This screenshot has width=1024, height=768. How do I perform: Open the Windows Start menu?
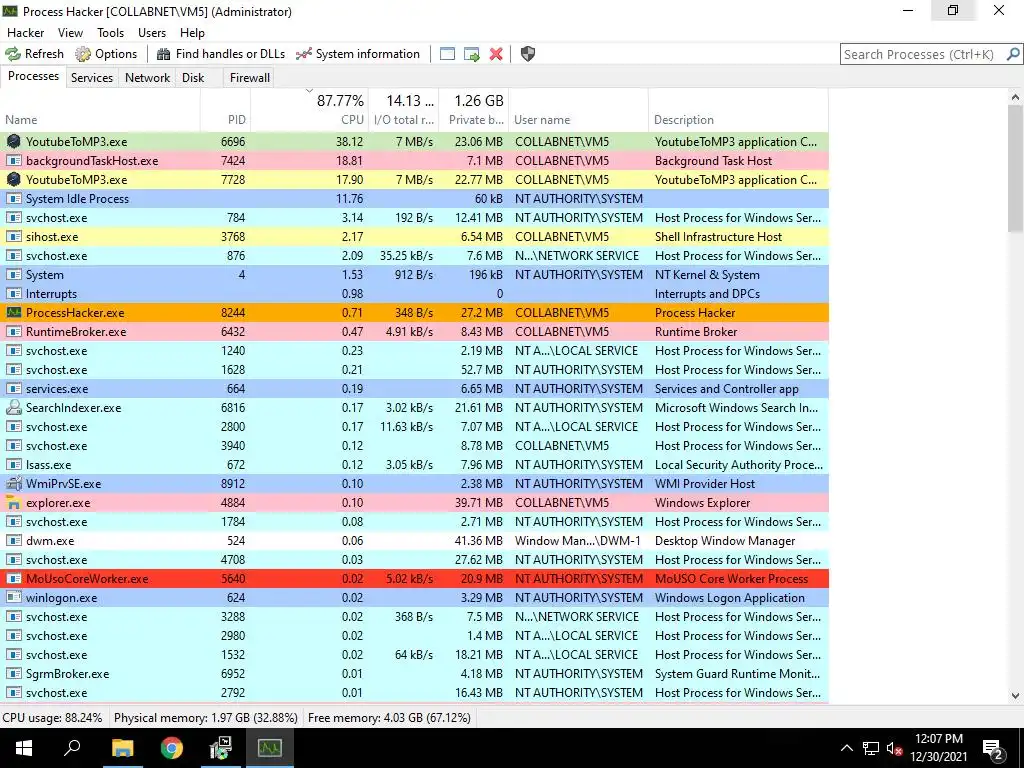pos(24,748)
